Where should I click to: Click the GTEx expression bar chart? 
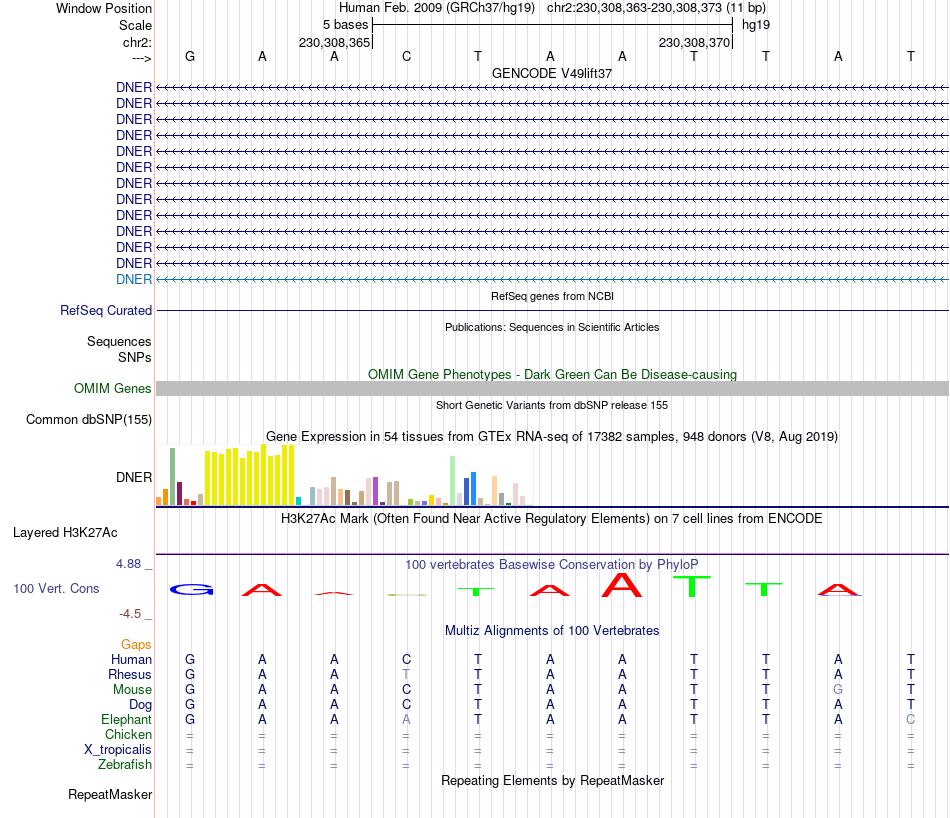(x=345, y=475)
